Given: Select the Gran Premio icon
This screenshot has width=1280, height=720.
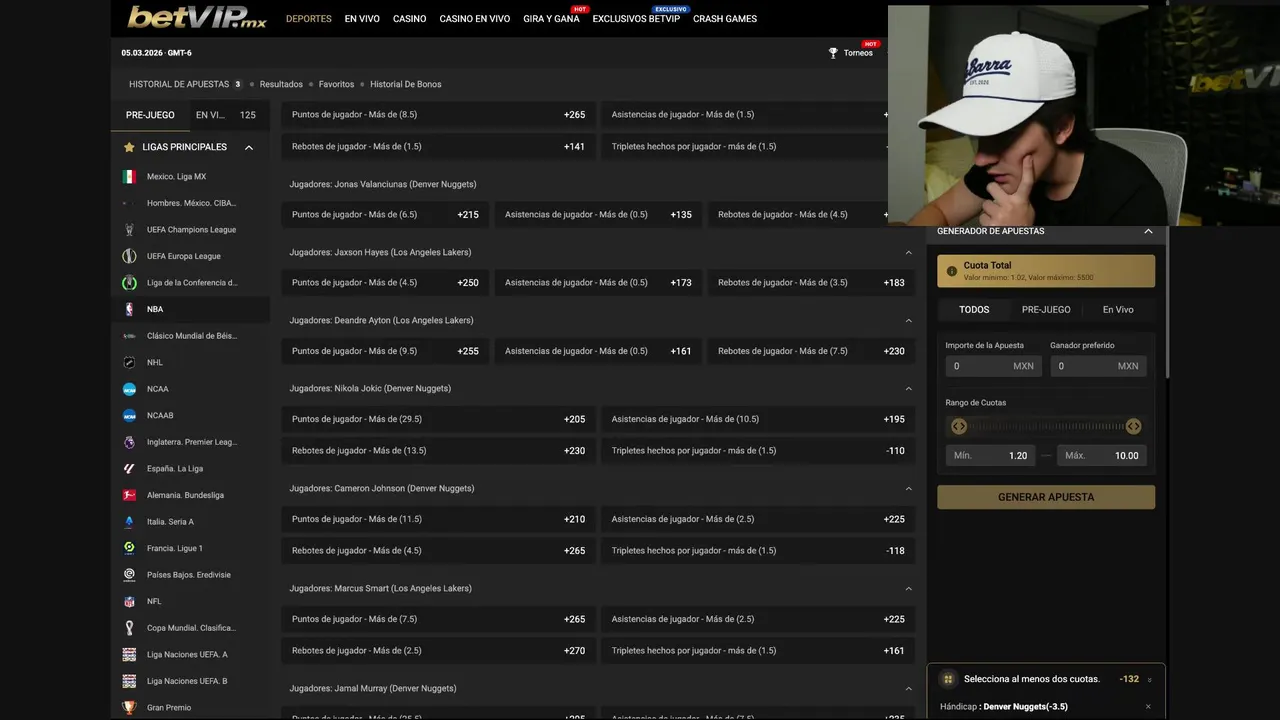Looking at the screenshot, I should coord(129,707).
